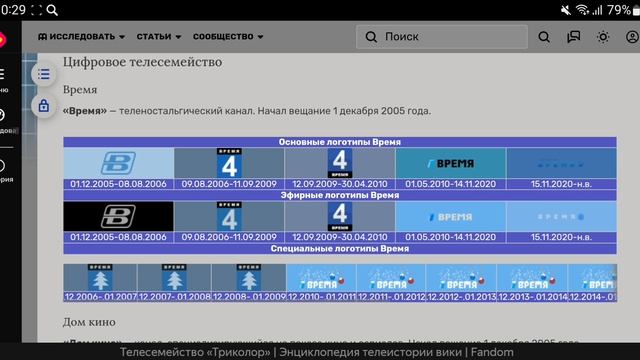Viewport: 640px width, 360px height.
Task: Open the New Year ВРЕМЯ logo 12.2013-01.2014
Action: pyautogui.click(x=532, y=278)
